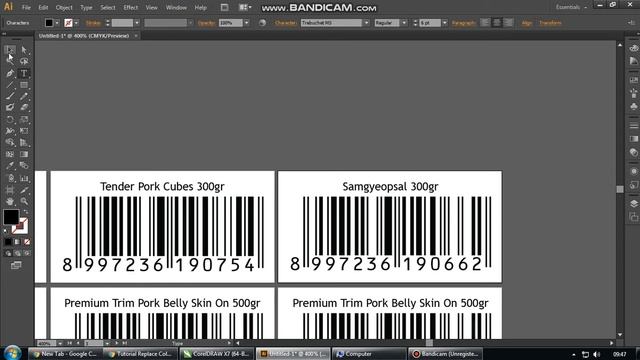Open stroke color dropdown in control bar
The image size is (640, 360).
tap(76, 23)
